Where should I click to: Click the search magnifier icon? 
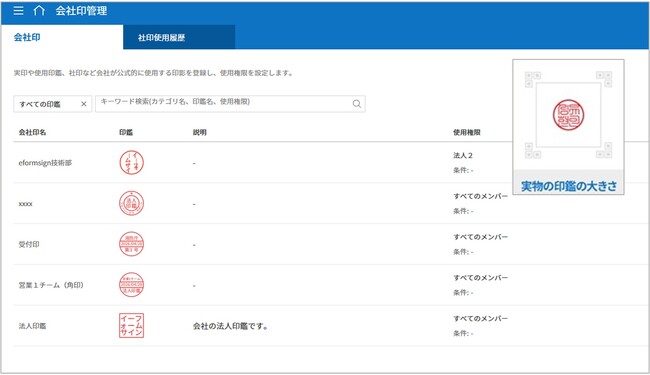(357, 104)
